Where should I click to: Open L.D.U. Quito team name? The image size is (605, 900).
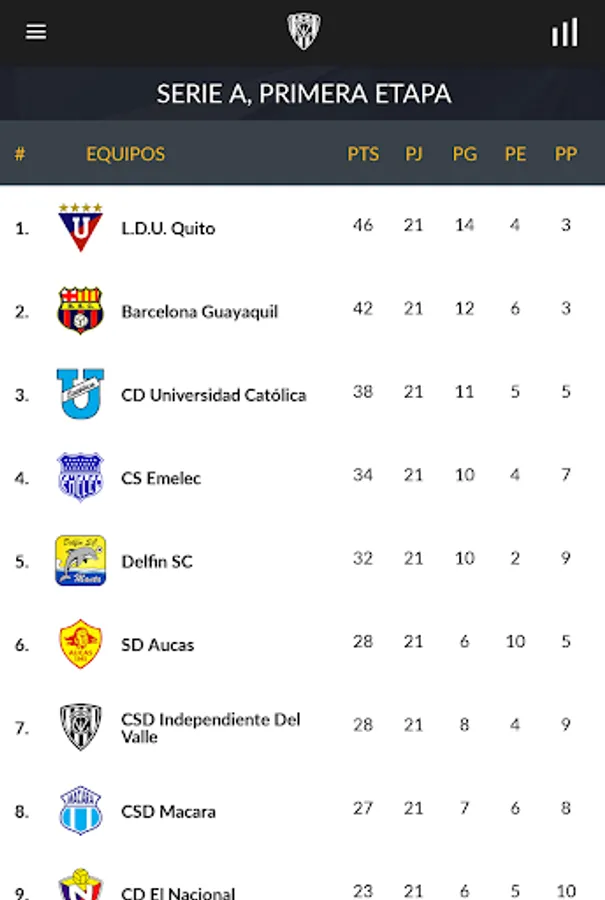pyautogui.click(x=168, y=228)
